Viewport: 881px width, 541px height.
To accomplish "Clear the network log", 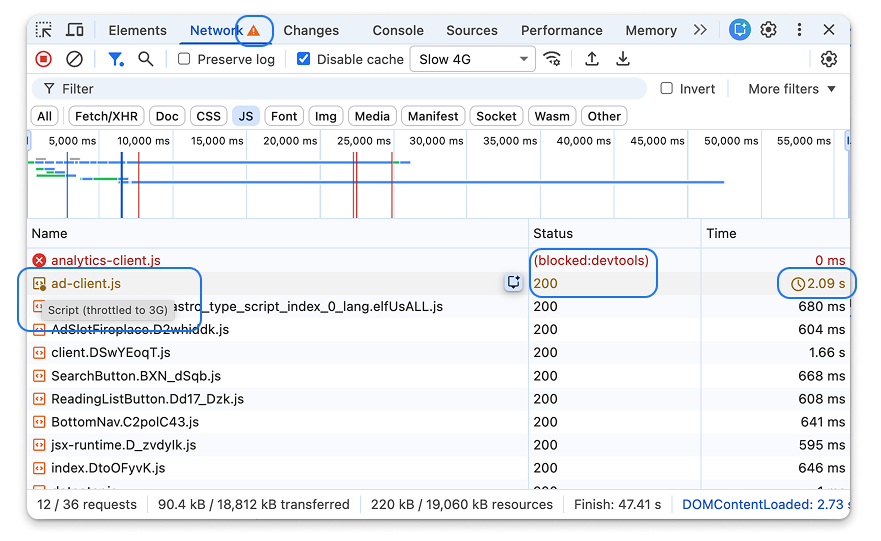I will (74, 59).
